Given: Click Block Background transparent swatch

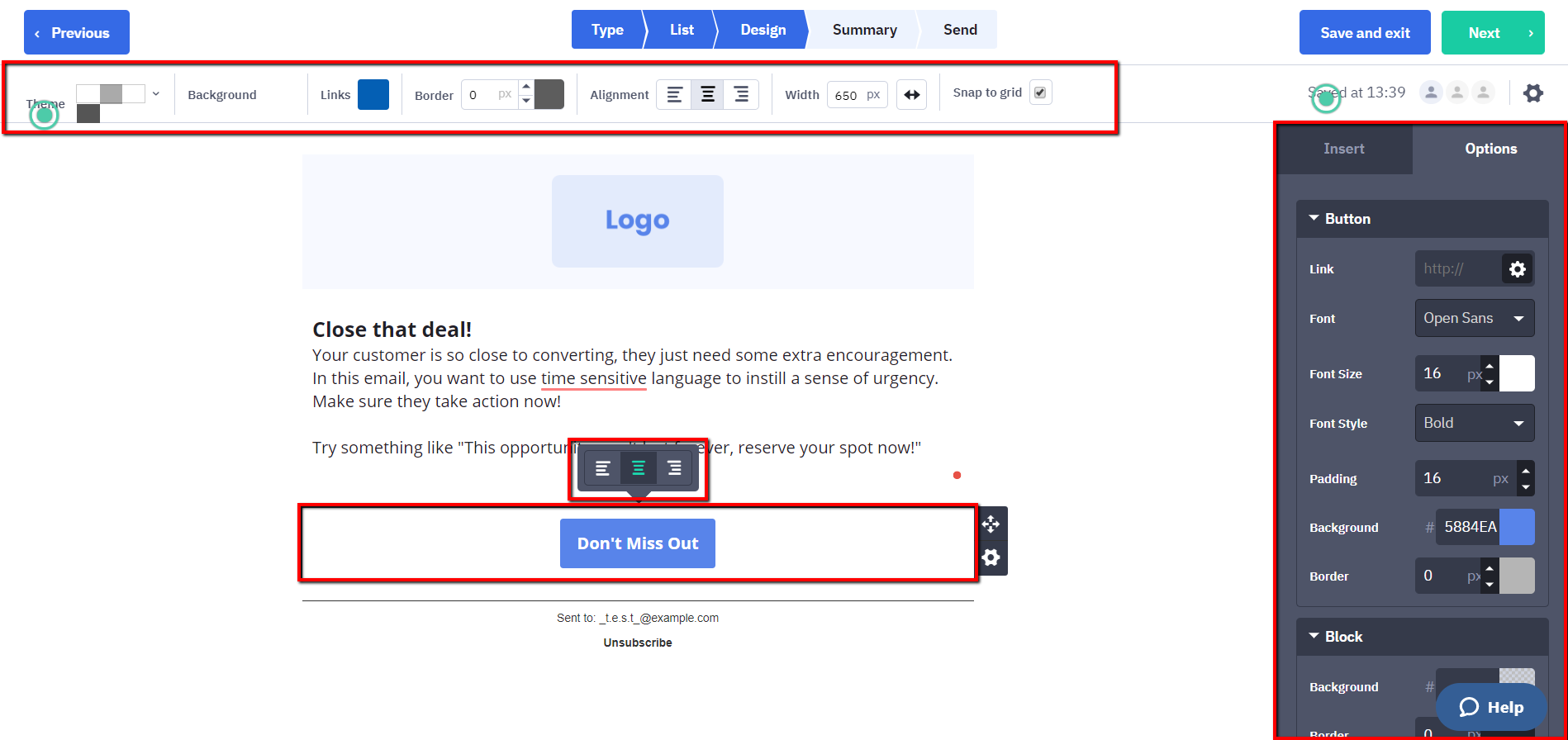Looking at the screenshot, I should (1517, 677).
